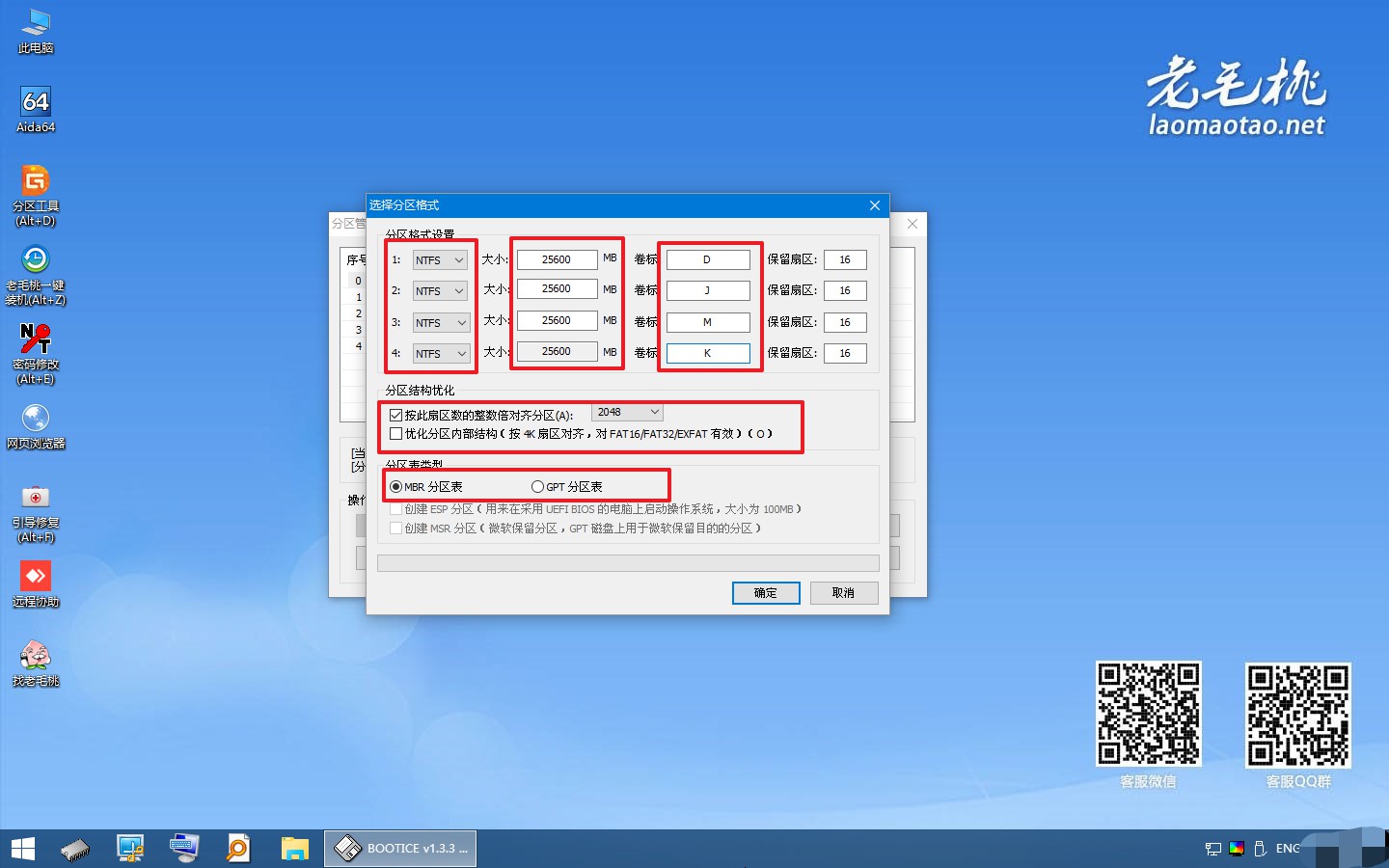Toggle 创建 ESP 分区 checkbox
Image resolution: width=1389 pixels, height=868 pixels.
click(x=395, y=509)
